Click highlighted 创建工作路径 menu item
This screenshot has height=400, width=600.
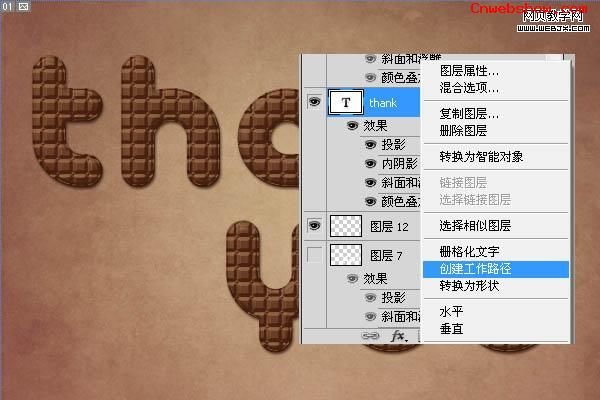coord(496,269)
